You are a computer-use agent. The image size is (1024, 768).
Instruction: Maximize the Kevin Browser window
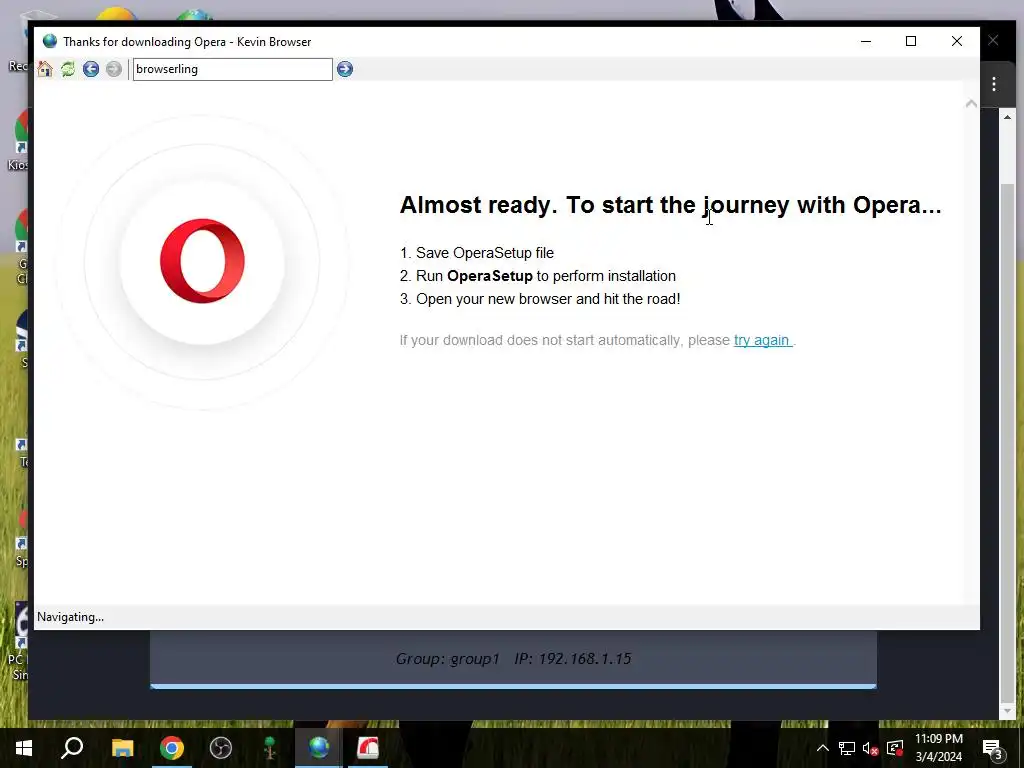pos(911,41)
